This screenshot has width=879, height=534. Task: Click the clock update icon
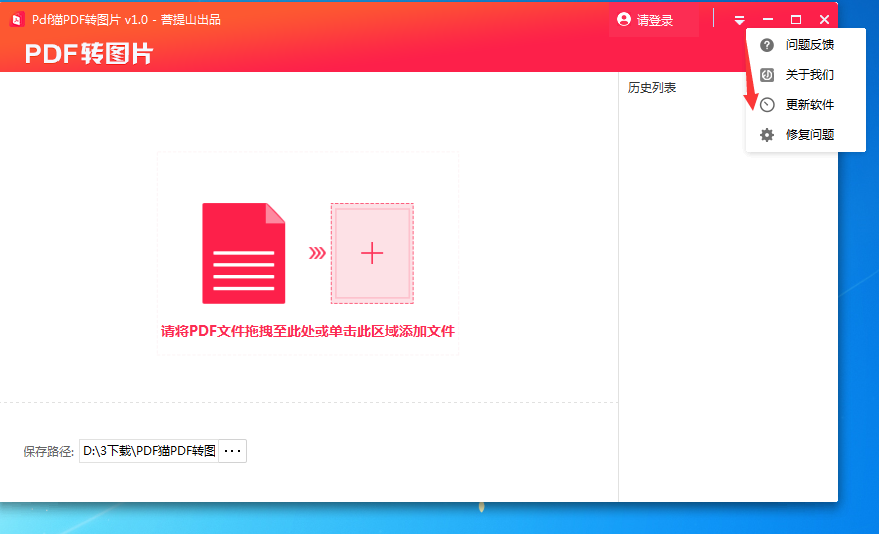point(767,105)
